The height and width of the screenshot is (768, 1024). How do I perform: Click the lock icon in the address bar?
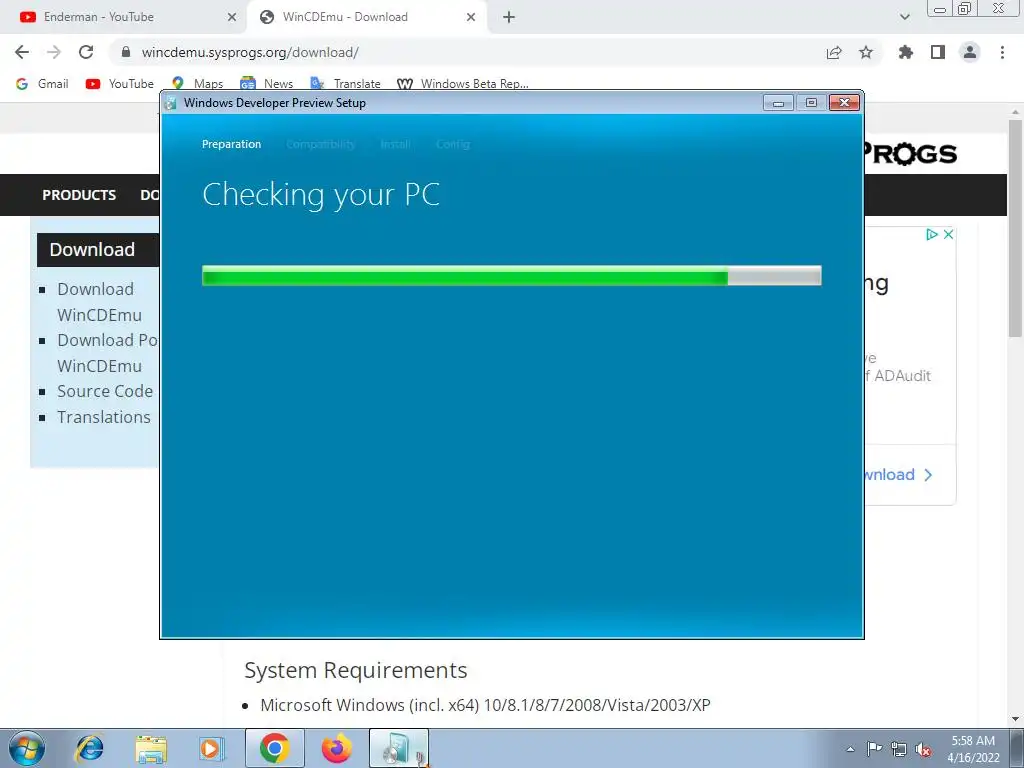tap(126, 52)
